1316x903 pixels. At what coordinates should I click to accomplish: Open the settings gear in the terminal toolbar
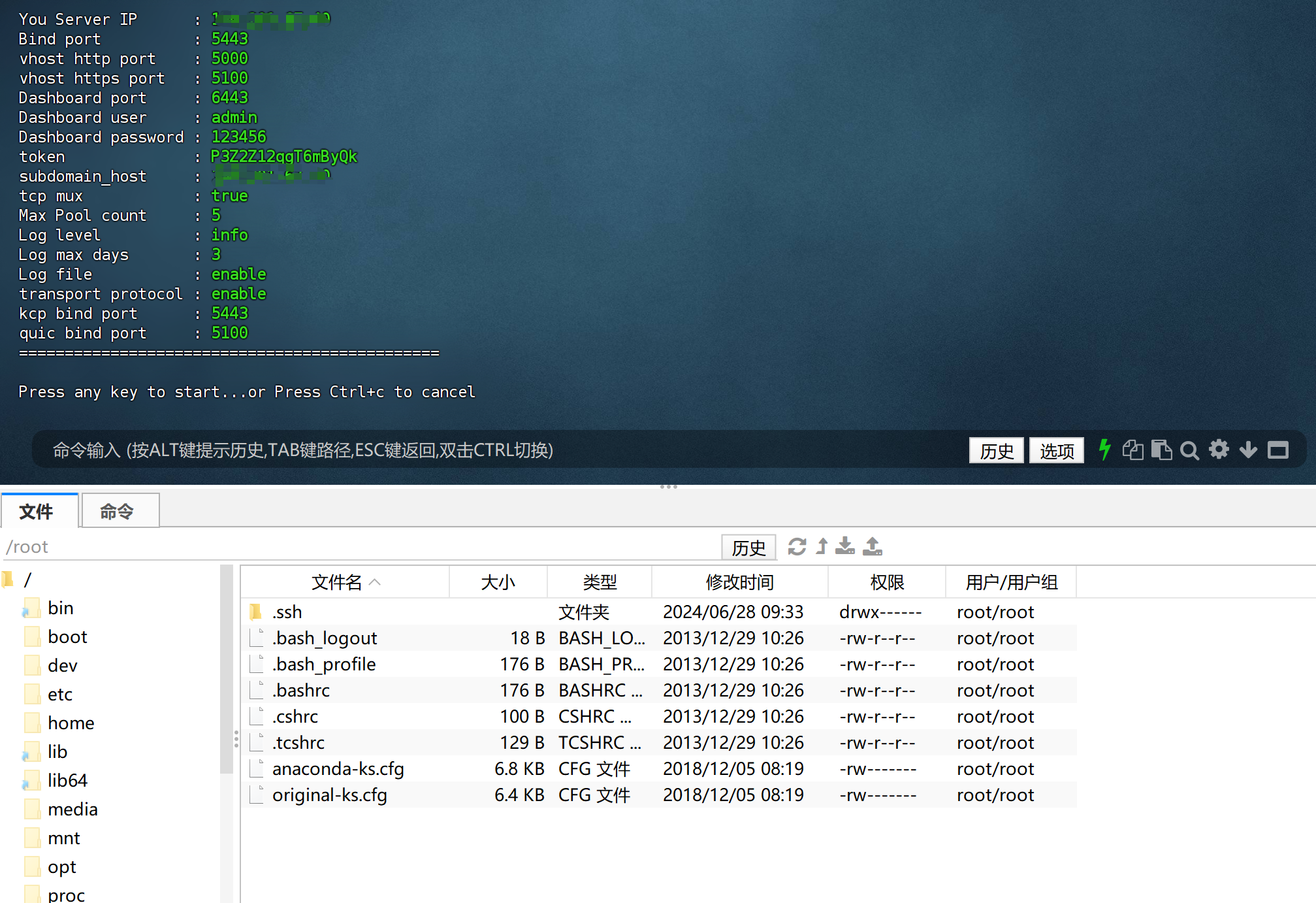click(x=1219, y=450)
